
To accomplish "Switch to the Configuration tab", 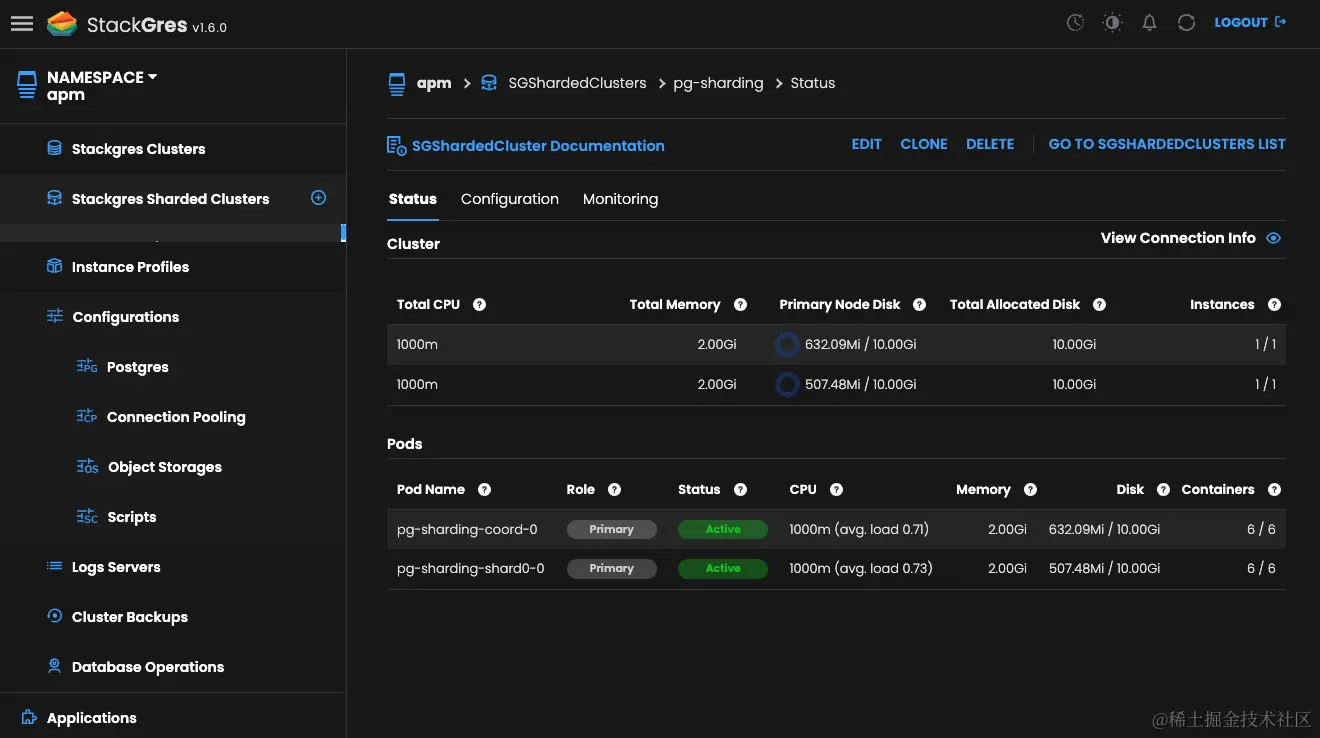I will 509,199.
